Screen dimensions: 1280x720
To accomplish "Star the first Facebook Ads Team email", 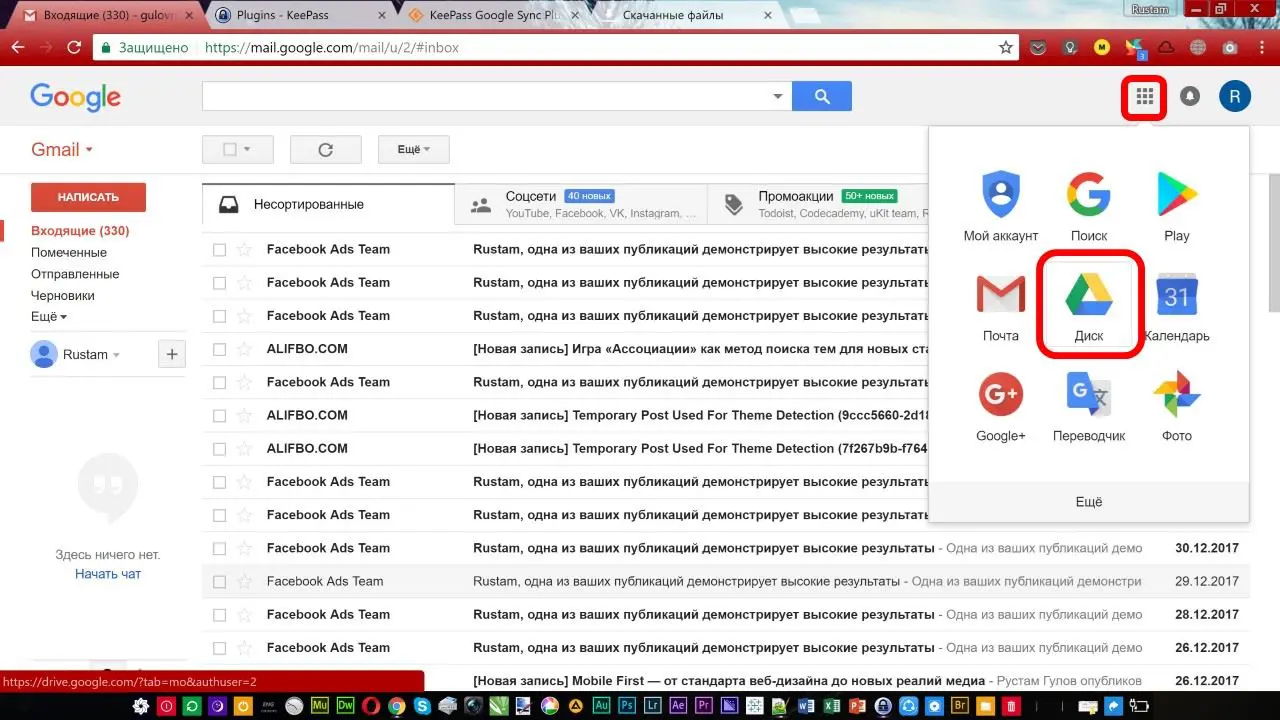I will point(245,250).
